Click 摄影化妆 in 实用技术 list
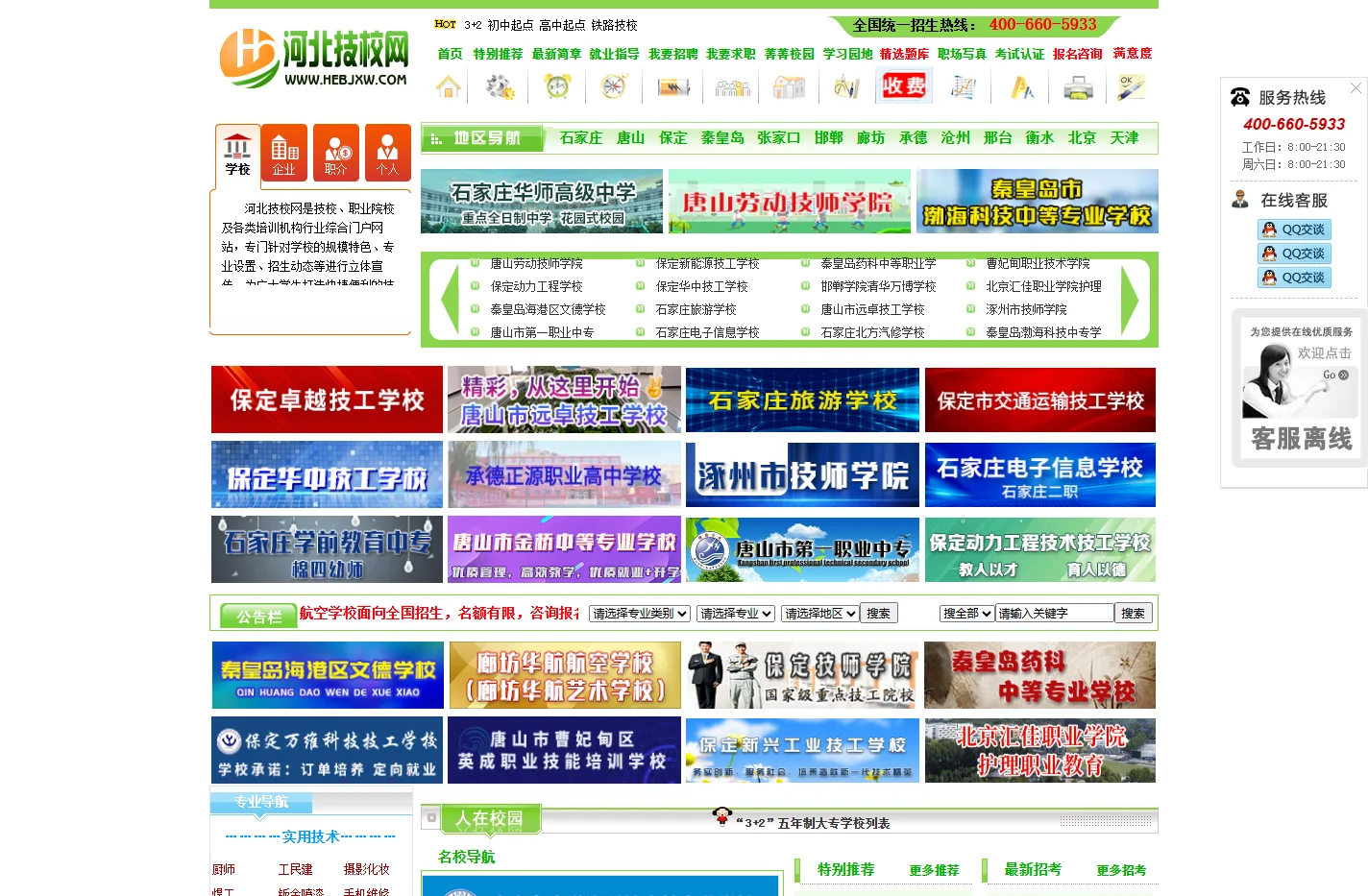 click(x=366, y=869)
